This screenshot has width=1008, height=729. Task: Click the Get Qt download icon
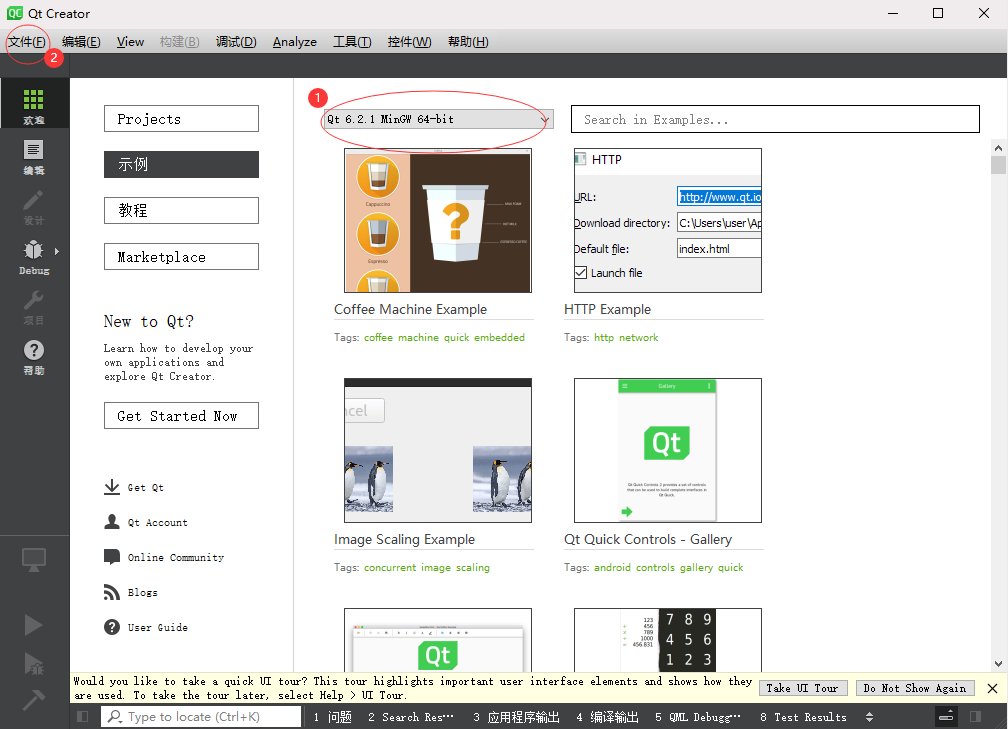point(112,487)
